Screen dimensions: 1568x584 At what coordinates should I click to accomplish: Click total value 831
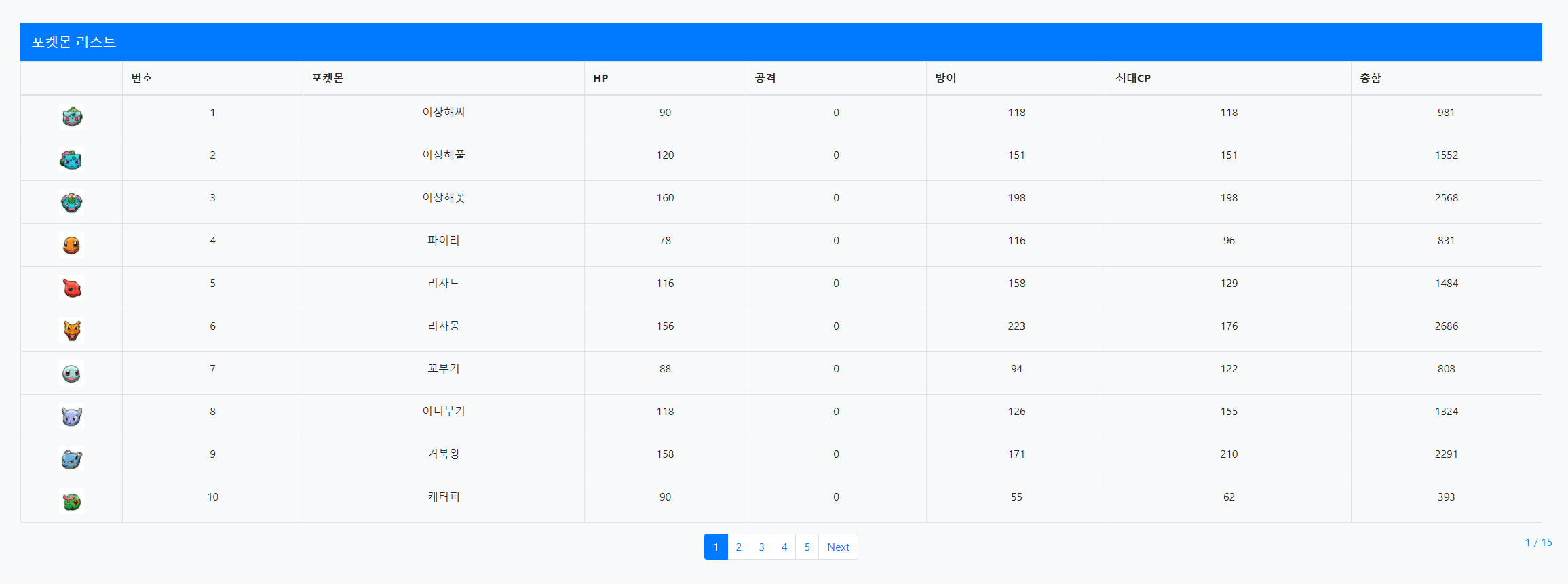click(1446, 241)
